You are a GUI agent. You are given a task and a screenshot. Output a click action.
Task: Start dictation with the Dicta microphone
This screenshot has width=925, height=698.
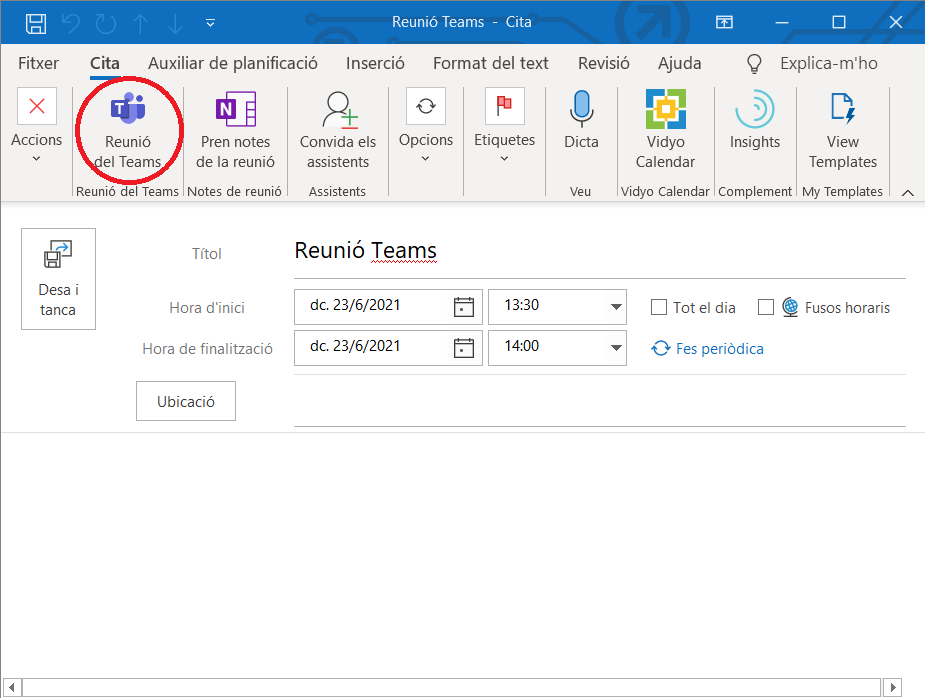[581, 110]
